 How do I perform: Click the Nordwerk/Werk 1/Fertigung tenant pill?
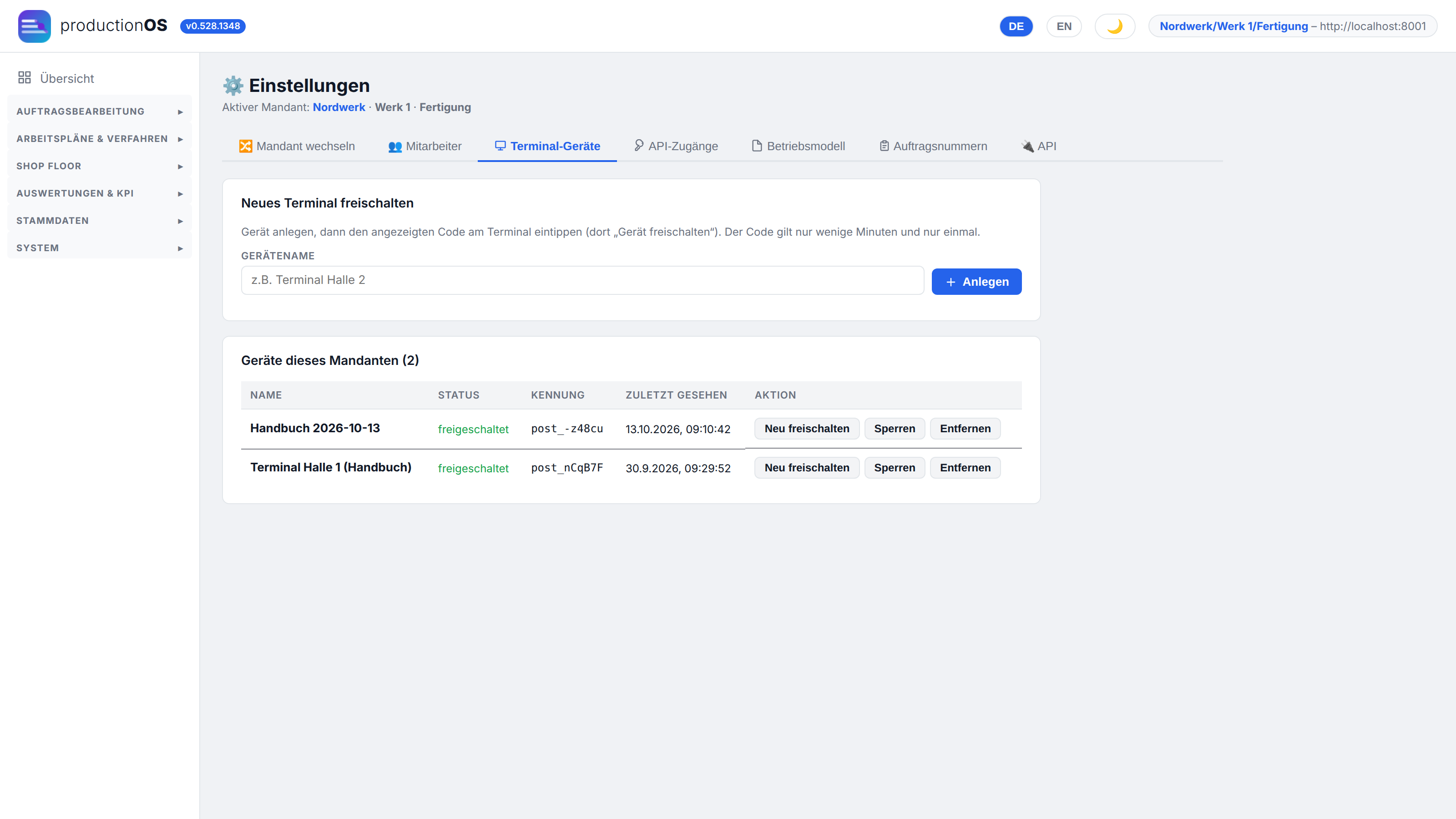tap(1293, 26)
